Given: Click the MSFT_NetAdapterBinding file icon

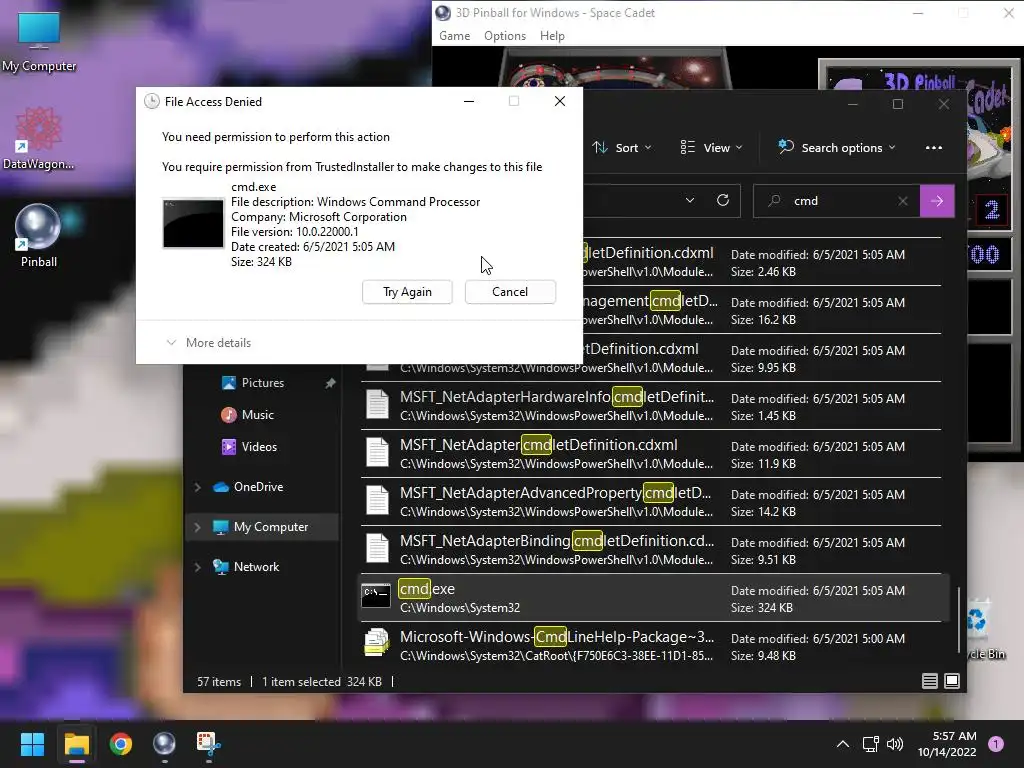Looking at the screenshot, I should (x=377, y=548).
